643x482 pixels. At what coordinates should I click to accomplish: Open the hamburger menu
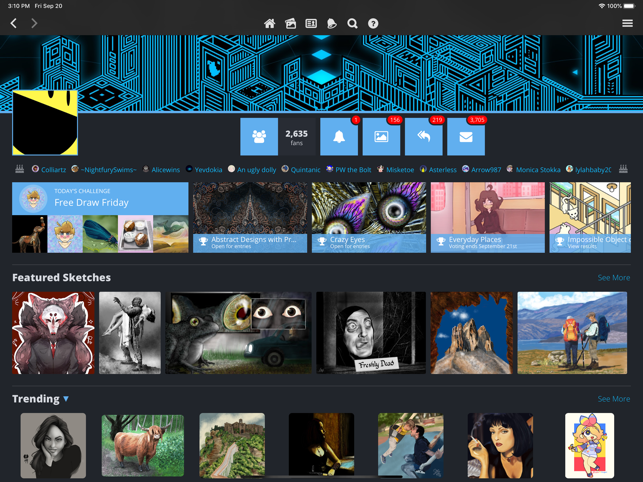(627, 23)
